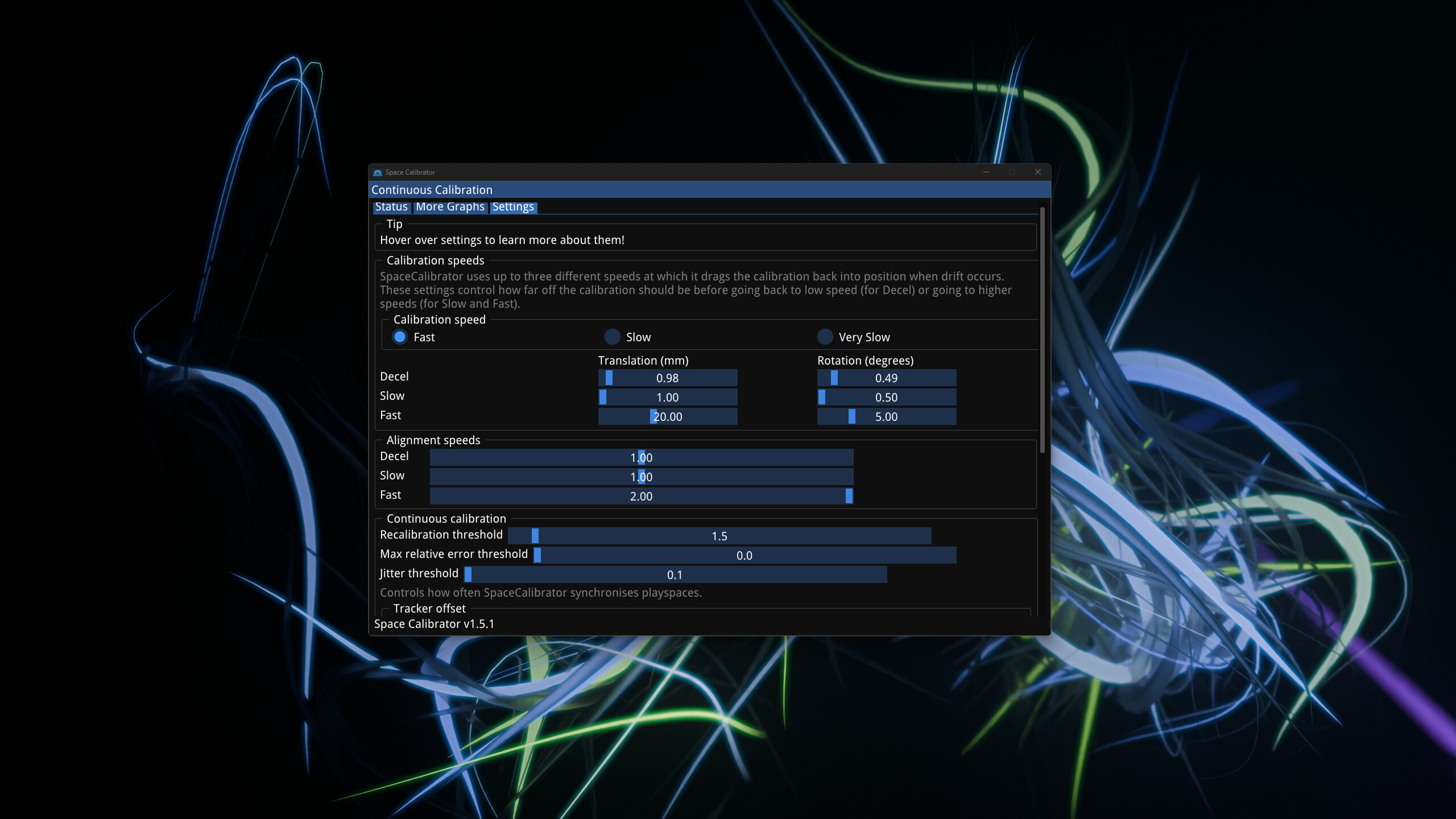Adjust the Fast translation slider showing 20.00
The width and height of the screenshot is (1456, 819).
click(x=667, y=416)
